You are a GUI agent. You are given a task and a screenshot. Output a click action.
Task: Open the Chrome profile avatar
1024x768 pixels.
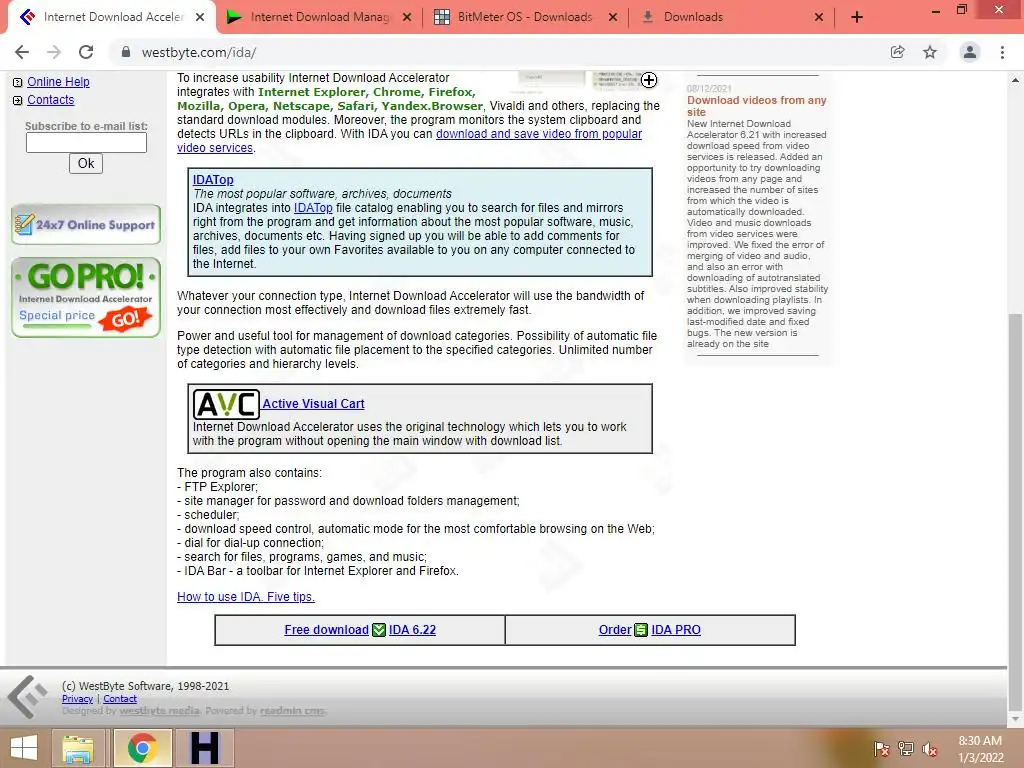(970, 52)
